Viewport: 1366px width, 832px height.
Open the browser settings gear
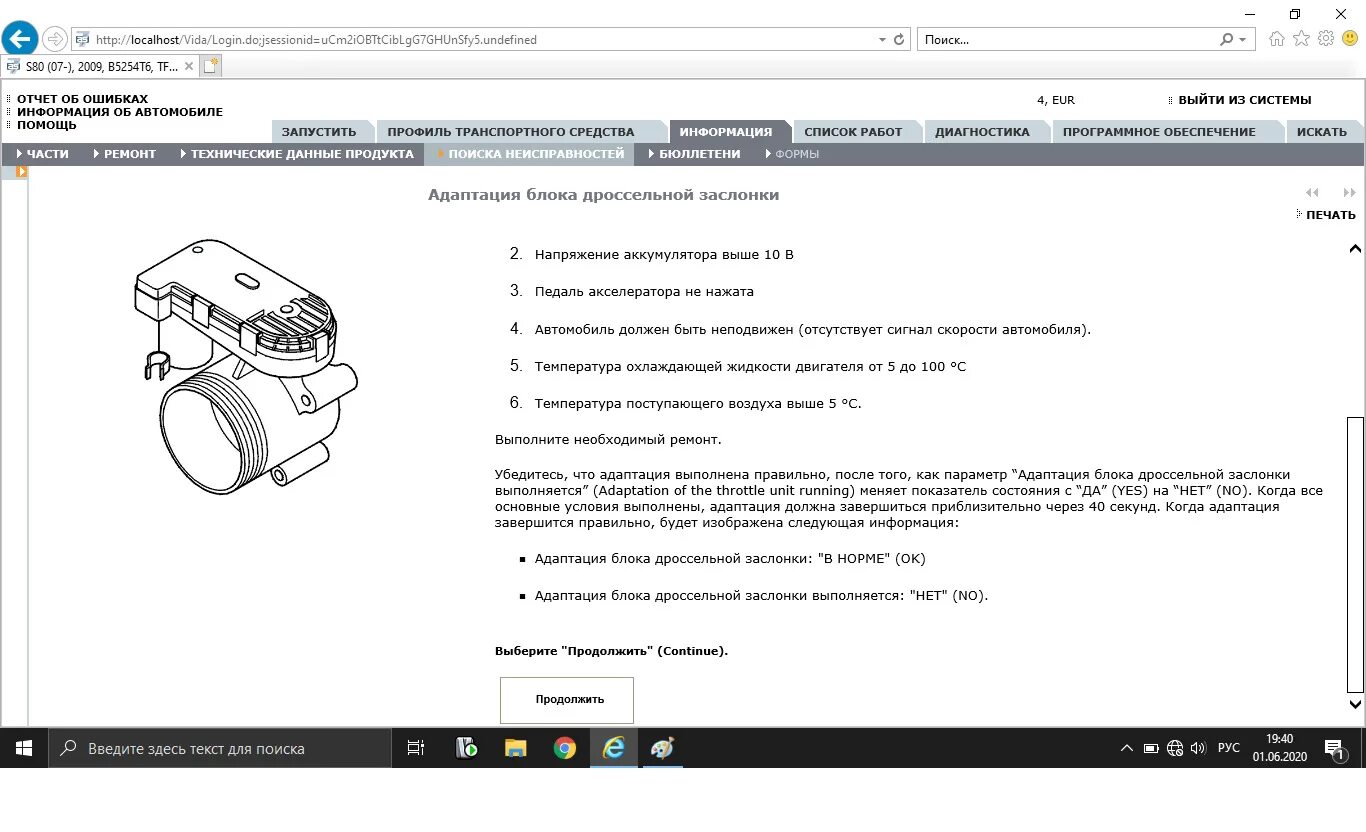(1326, 39)
